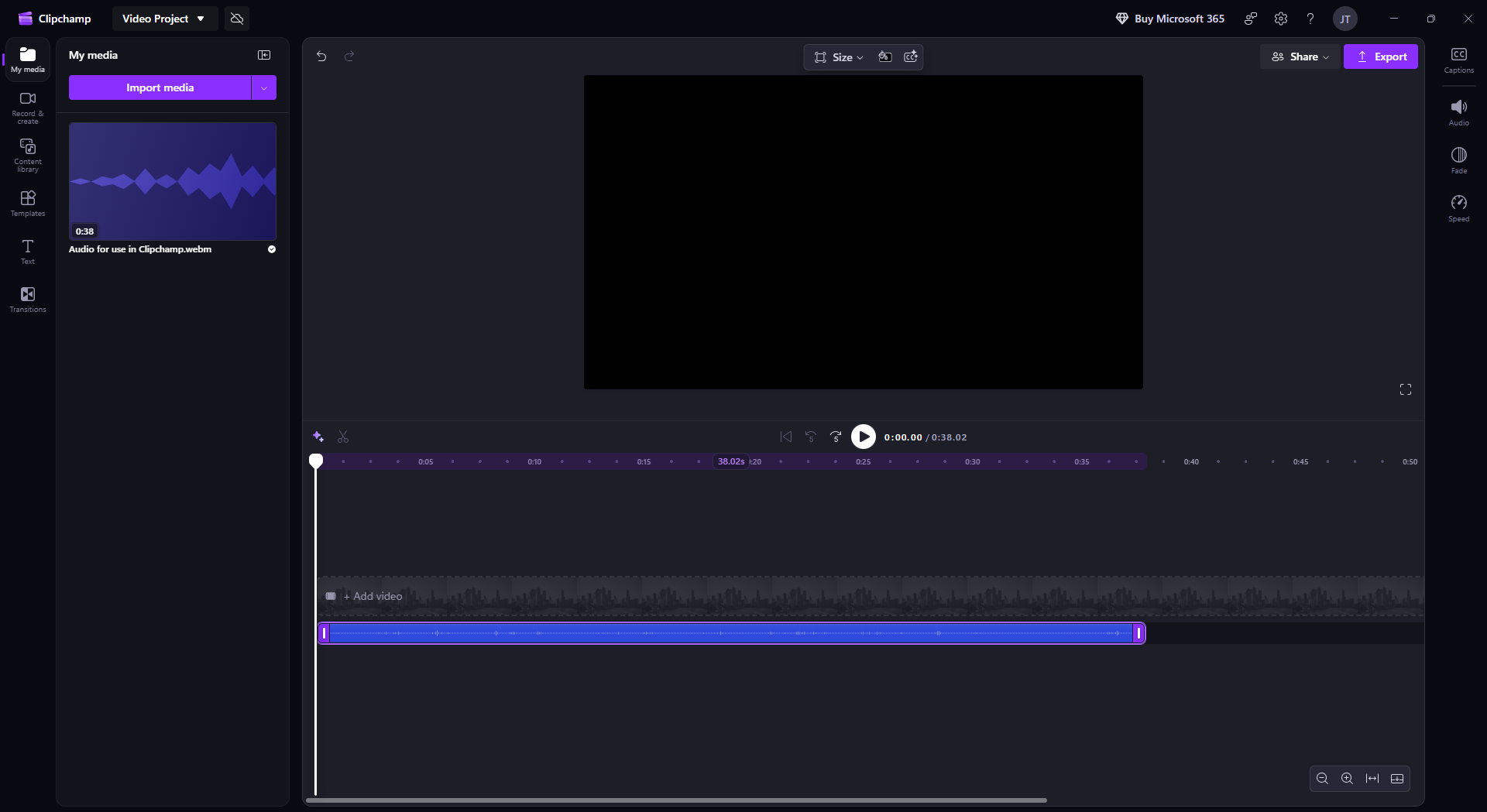Click the horizontal timeline scrollbar
1487x812 pixels.
tap(676, 800)
